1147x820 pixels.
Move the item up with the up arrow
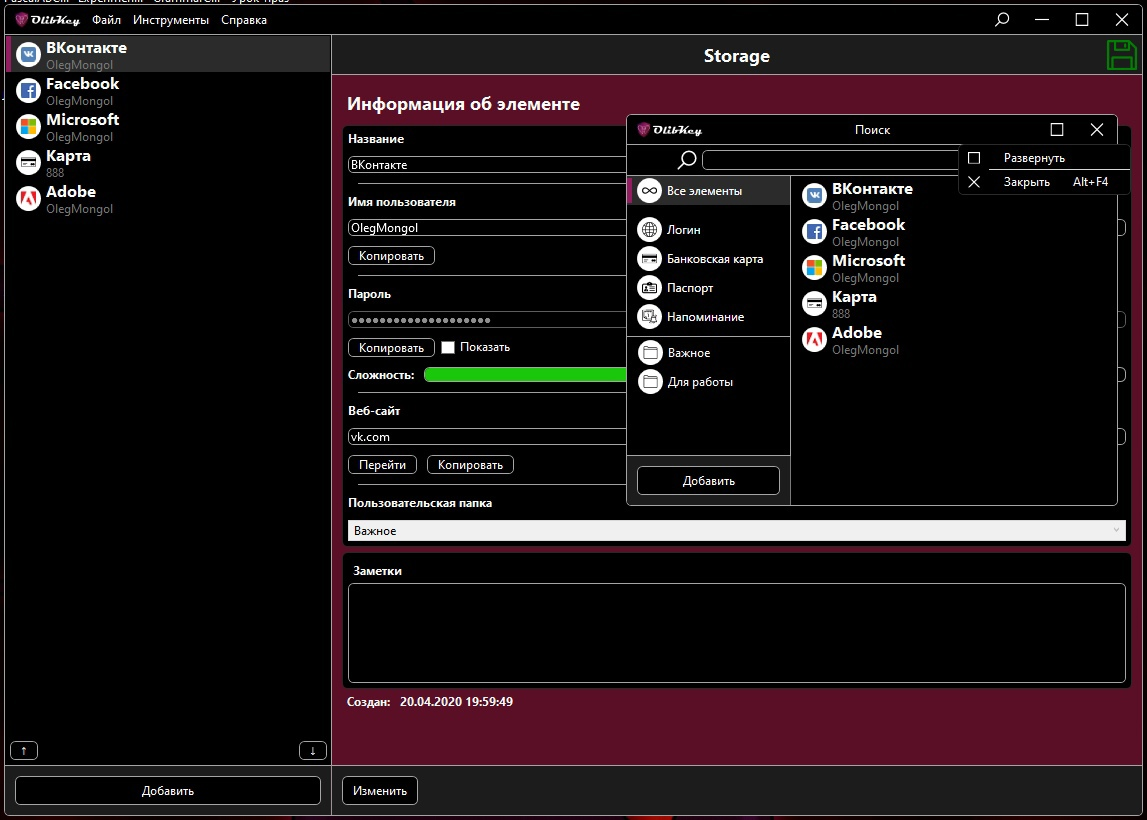coord(24,751)
